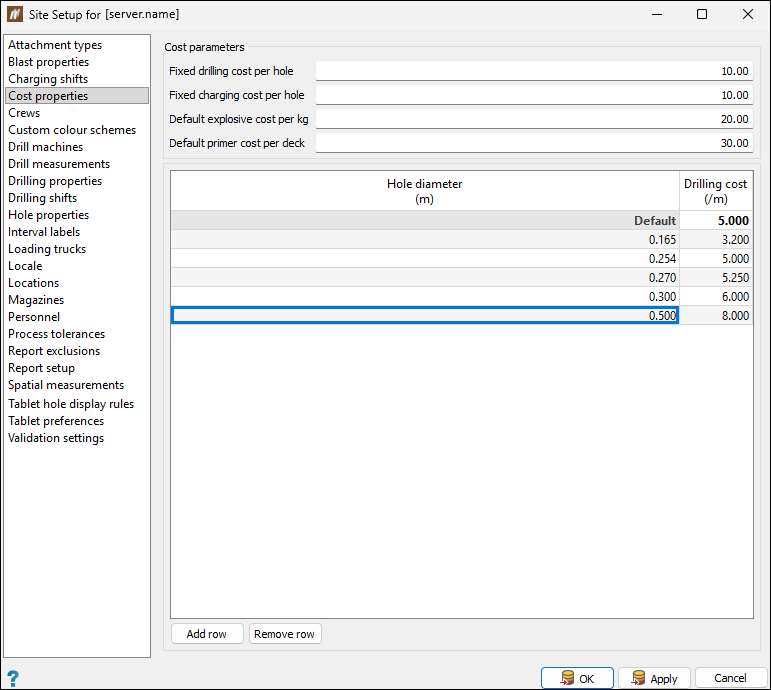Click the app logo icon in title bar
The height and width of the screenshot is (690, 771).
pyautogui.click(x=15, y=14)
